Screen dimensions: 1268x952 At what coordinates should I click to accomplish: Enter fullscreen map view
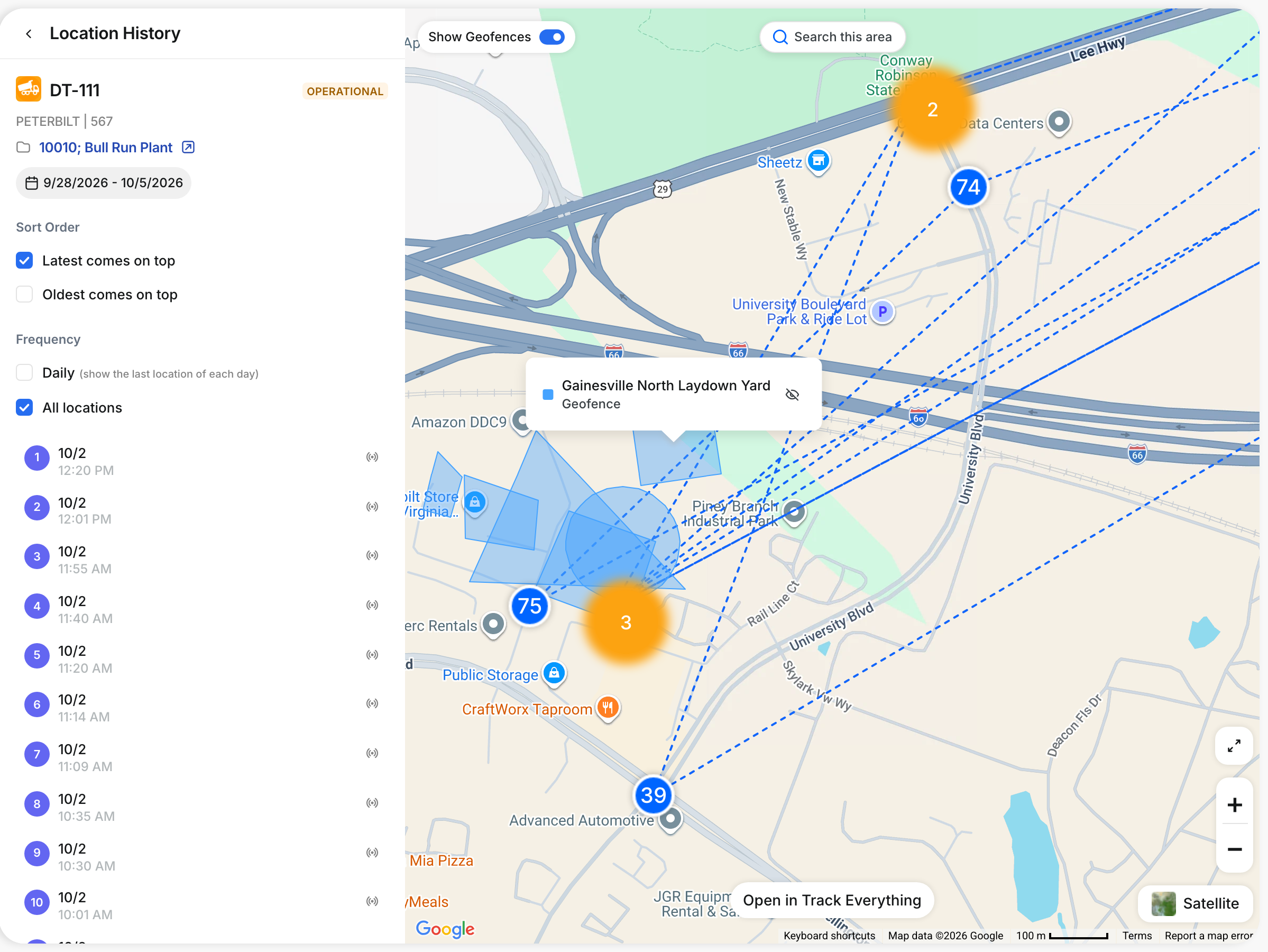(1234, 746)
